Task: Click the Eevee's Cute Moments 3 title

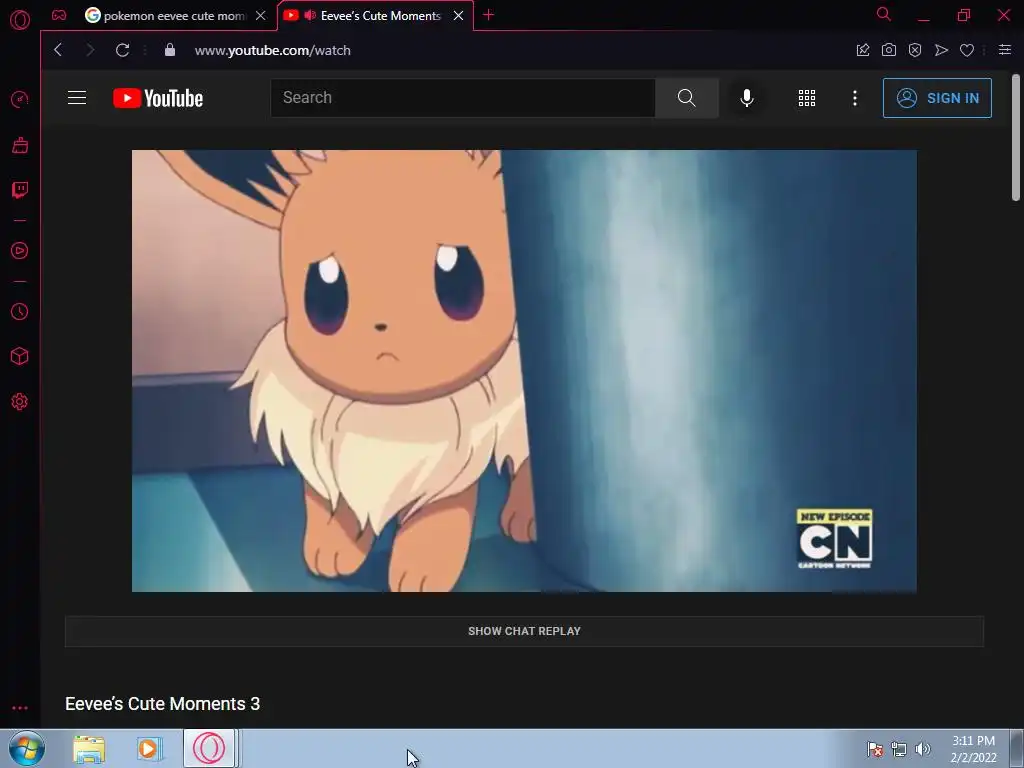Action: click(163, 704)
